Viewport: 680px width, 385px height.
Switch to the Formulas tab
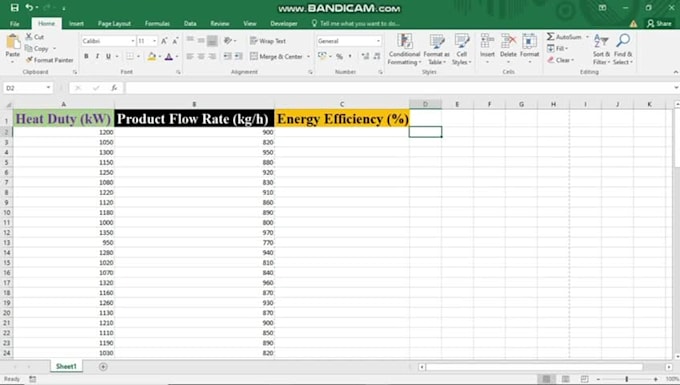tap(157, 23)
